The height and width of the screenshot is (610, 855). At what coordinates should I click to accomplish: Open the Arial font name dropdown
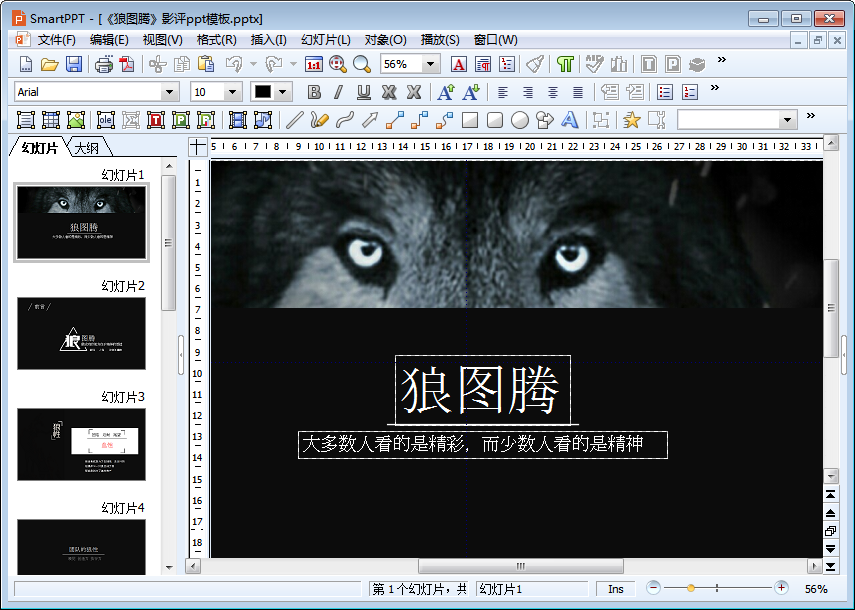pyautogui.click(x=170, y=92)
